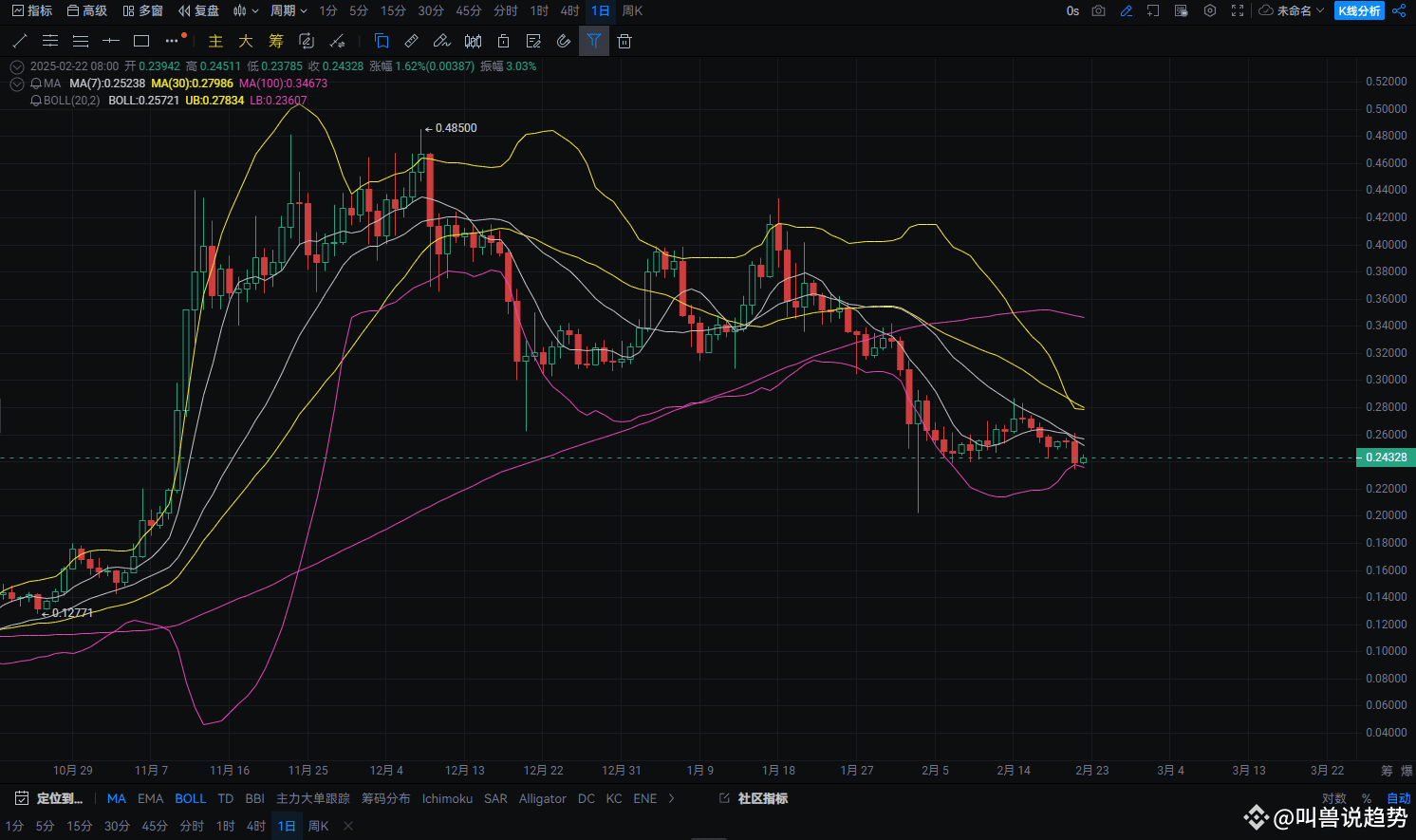Toggle the EMA indicator in bottom bar
The height and width of the screenshot is (840, 1416).
click(x=150, y=798)
